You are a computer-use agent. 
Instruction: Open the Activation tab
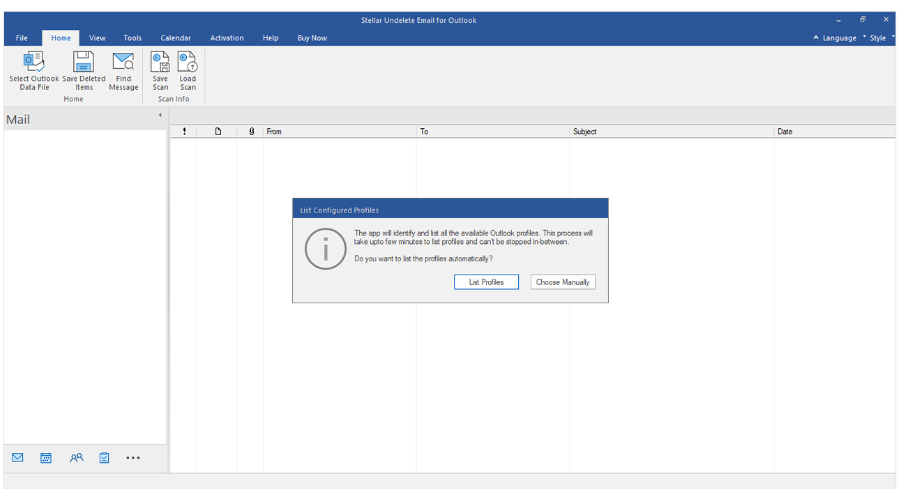pos(227,38)
